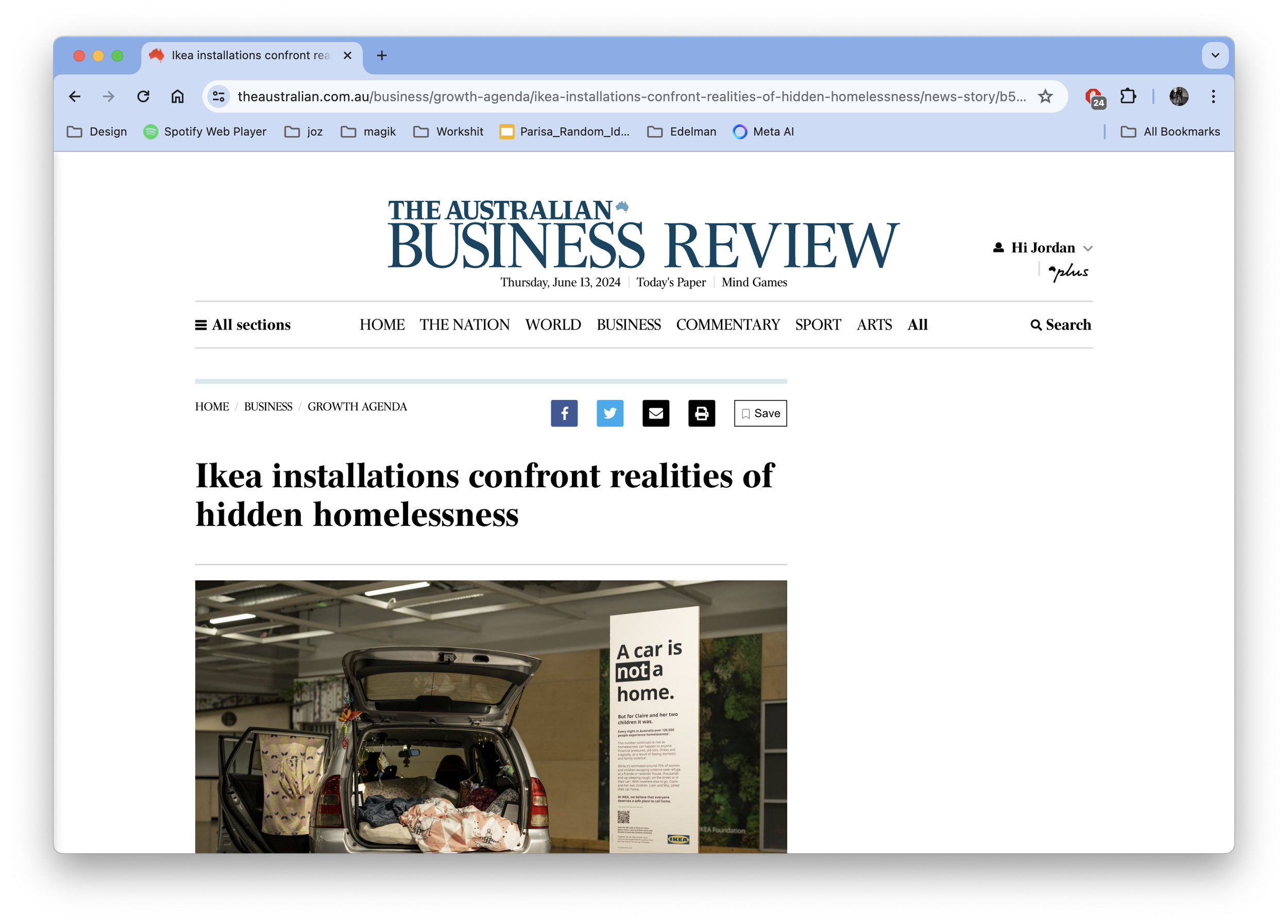Screen dimensions: 1288x924
Task: Open the Today's Paper link
Action: (671, 282)
